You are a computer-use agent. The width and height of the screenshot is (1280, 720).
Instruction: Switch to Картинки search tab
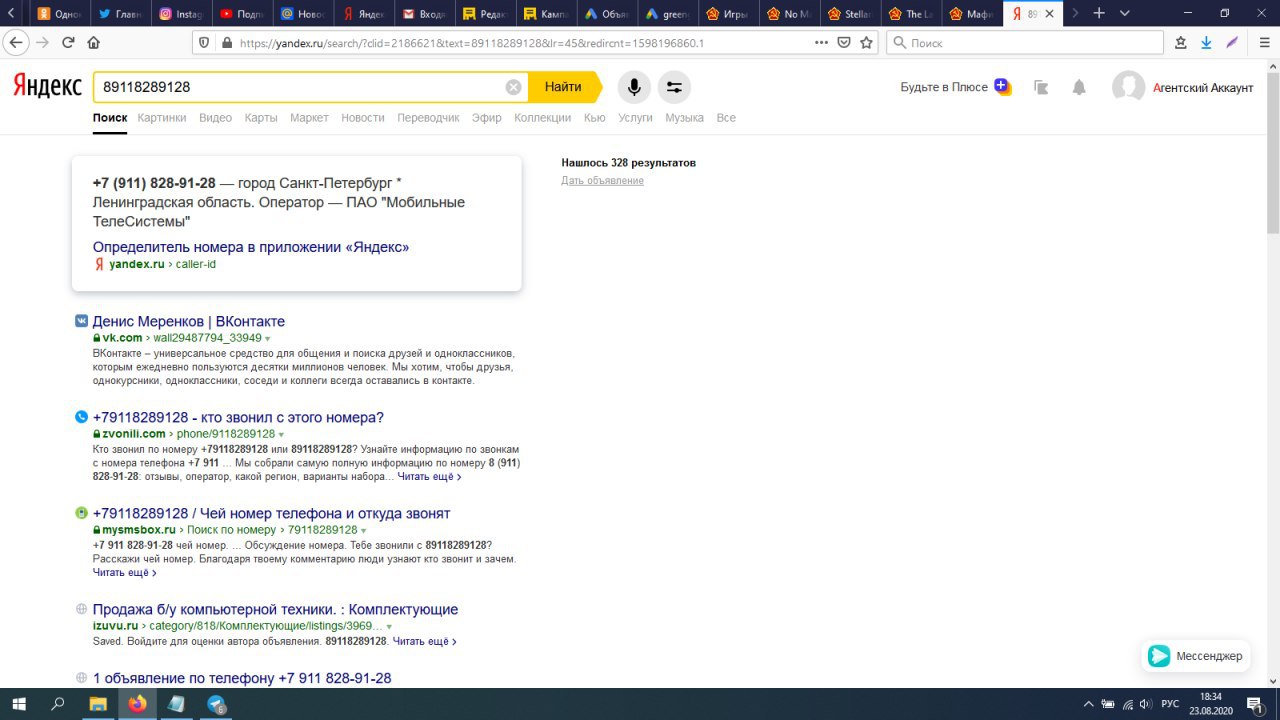[x=162, y=118]
